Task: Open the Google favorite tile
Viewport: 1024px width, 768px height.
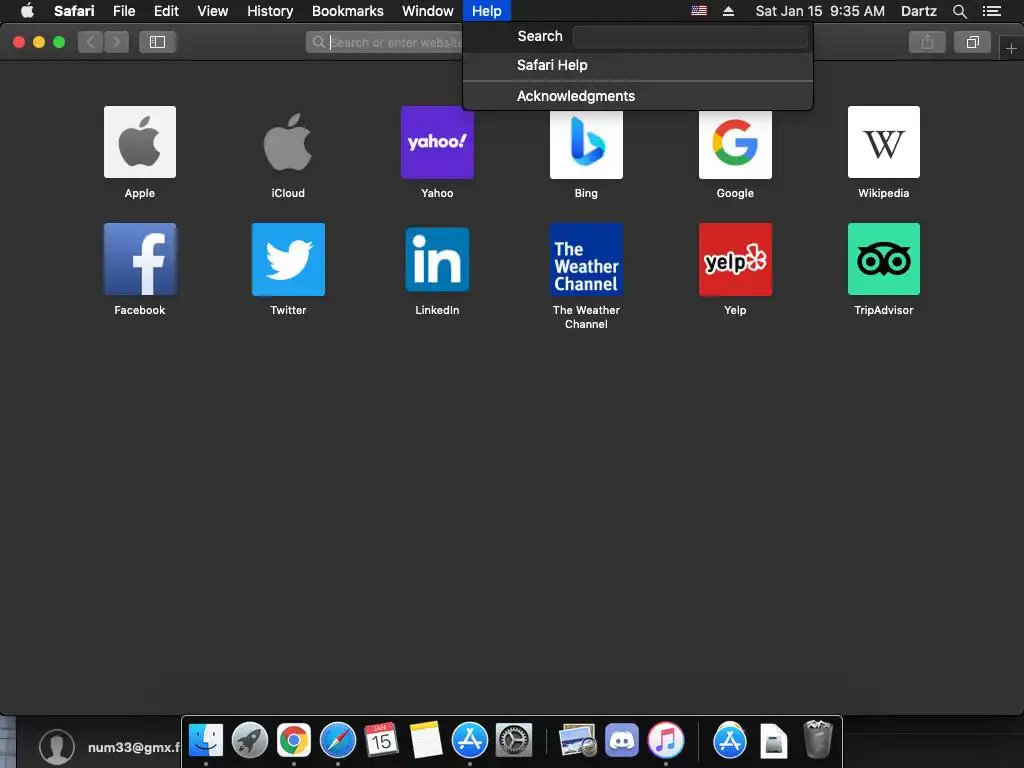Action: pos(735,144)
